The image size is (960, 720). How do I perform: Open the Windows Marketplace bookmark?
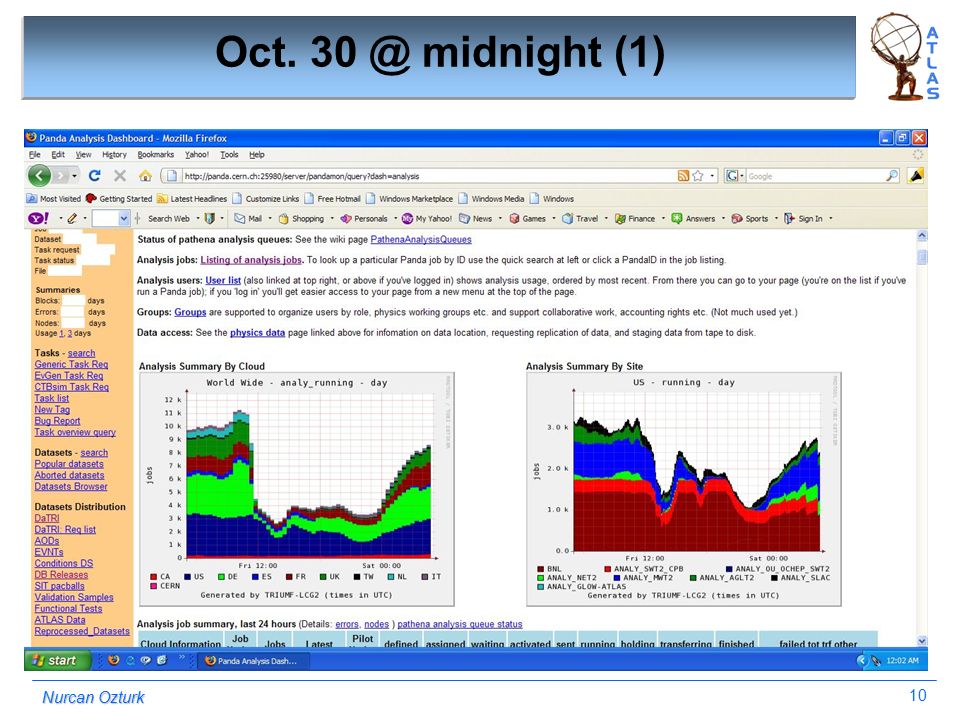point(410,199)
